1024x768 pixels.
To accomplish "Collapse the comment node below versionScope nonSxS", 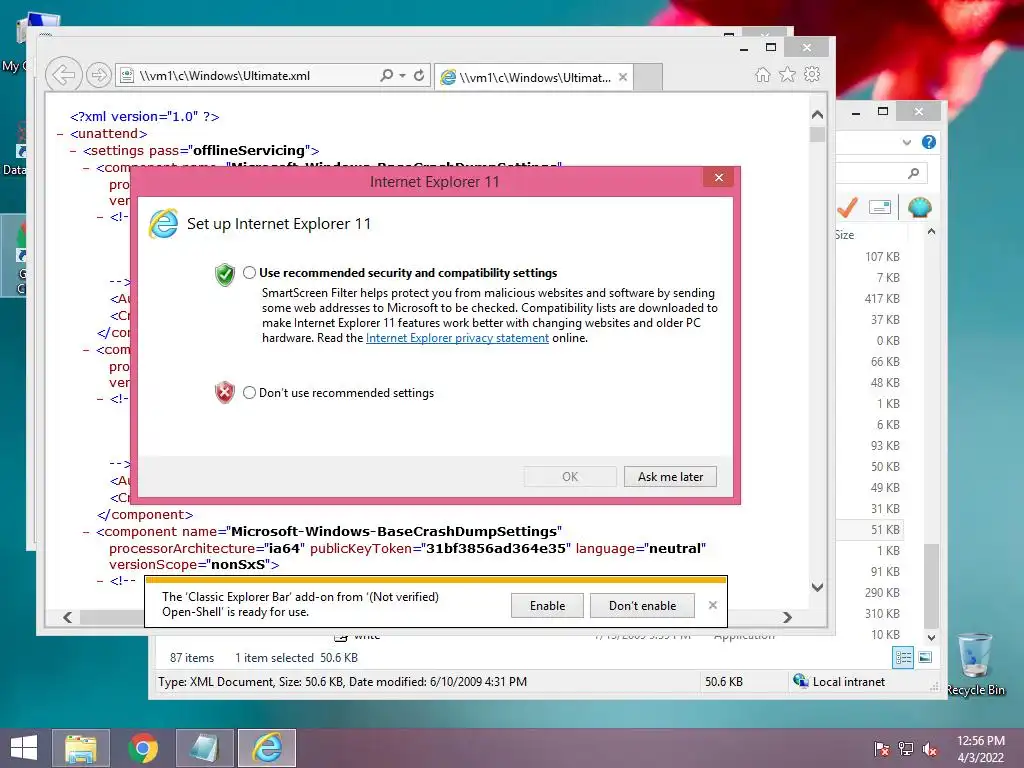I will tap(100, 581).
